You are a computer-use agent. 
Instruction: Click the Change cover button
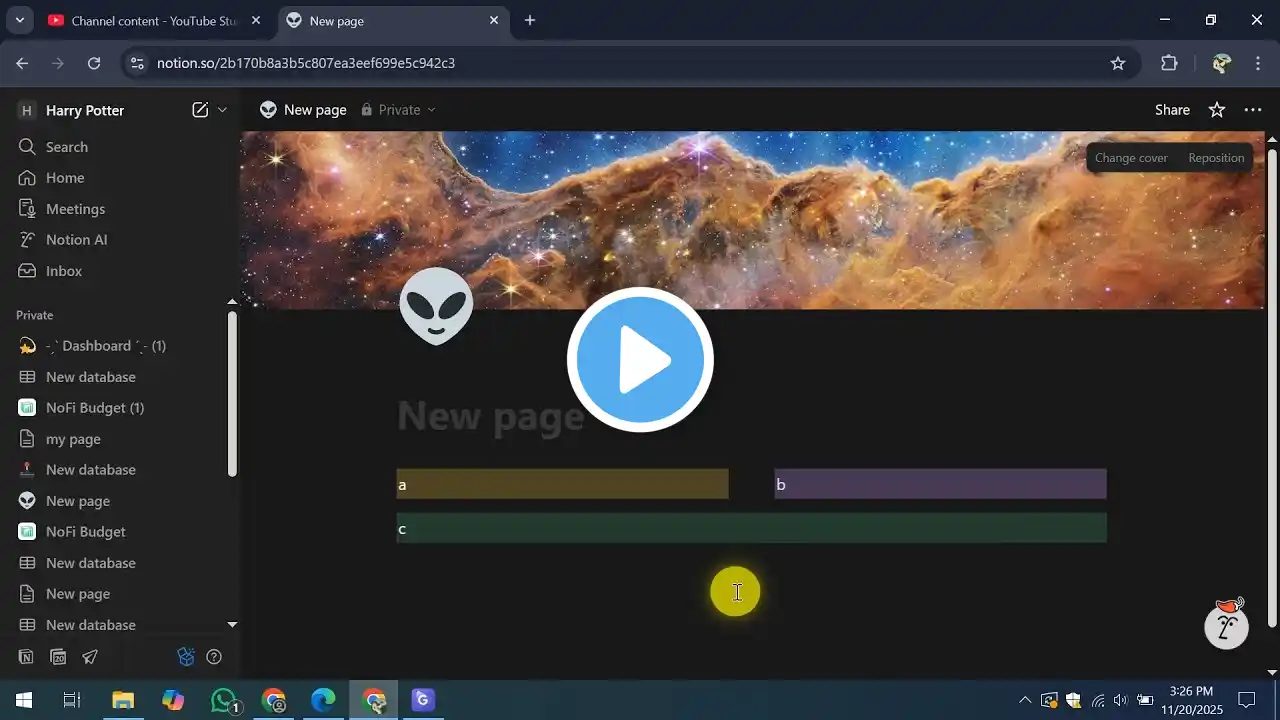(x=1131, y=158)
